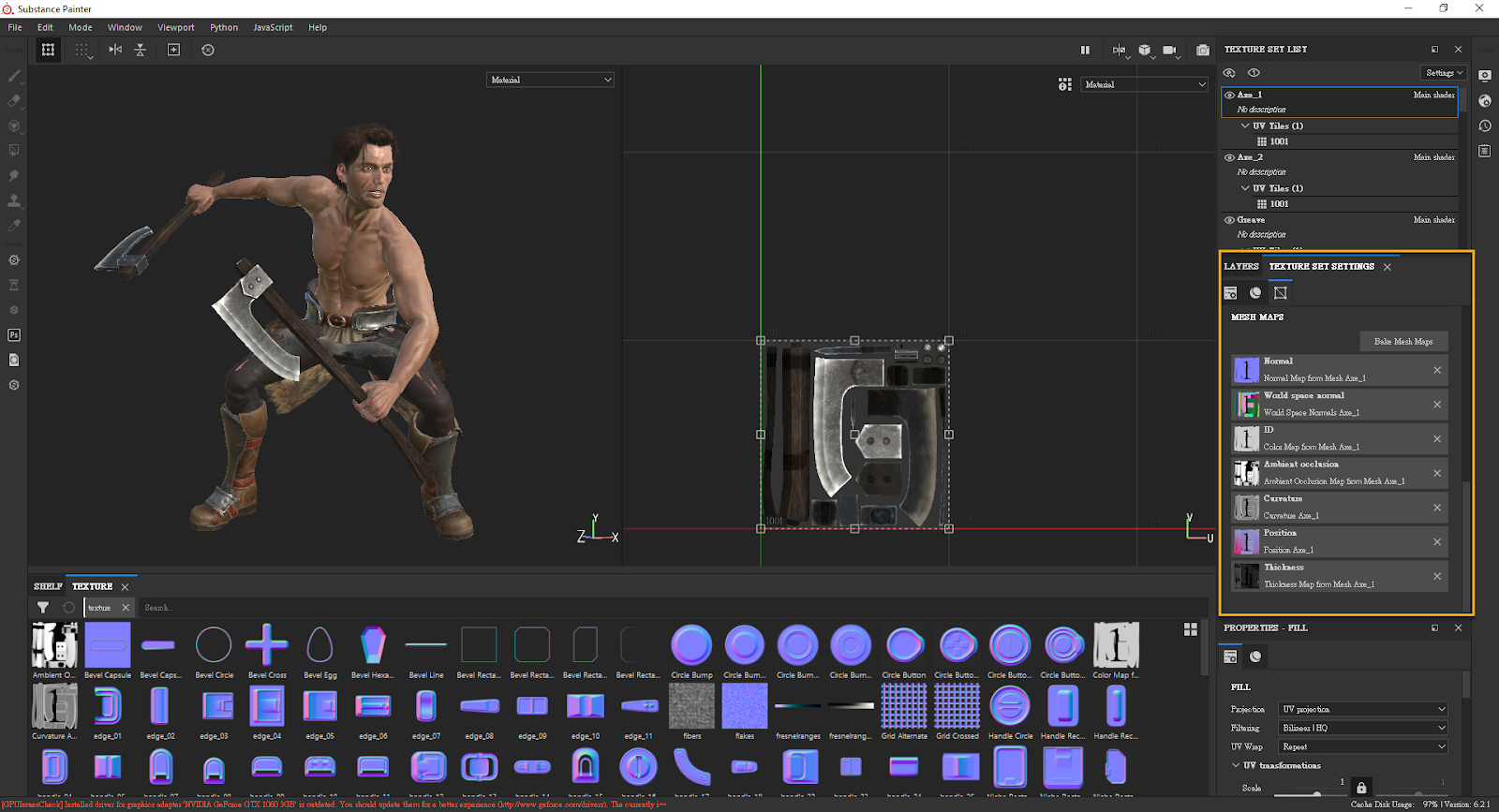Select the Eraser tool
This screenshot has height=812, width=1499.
pos(14,100)
